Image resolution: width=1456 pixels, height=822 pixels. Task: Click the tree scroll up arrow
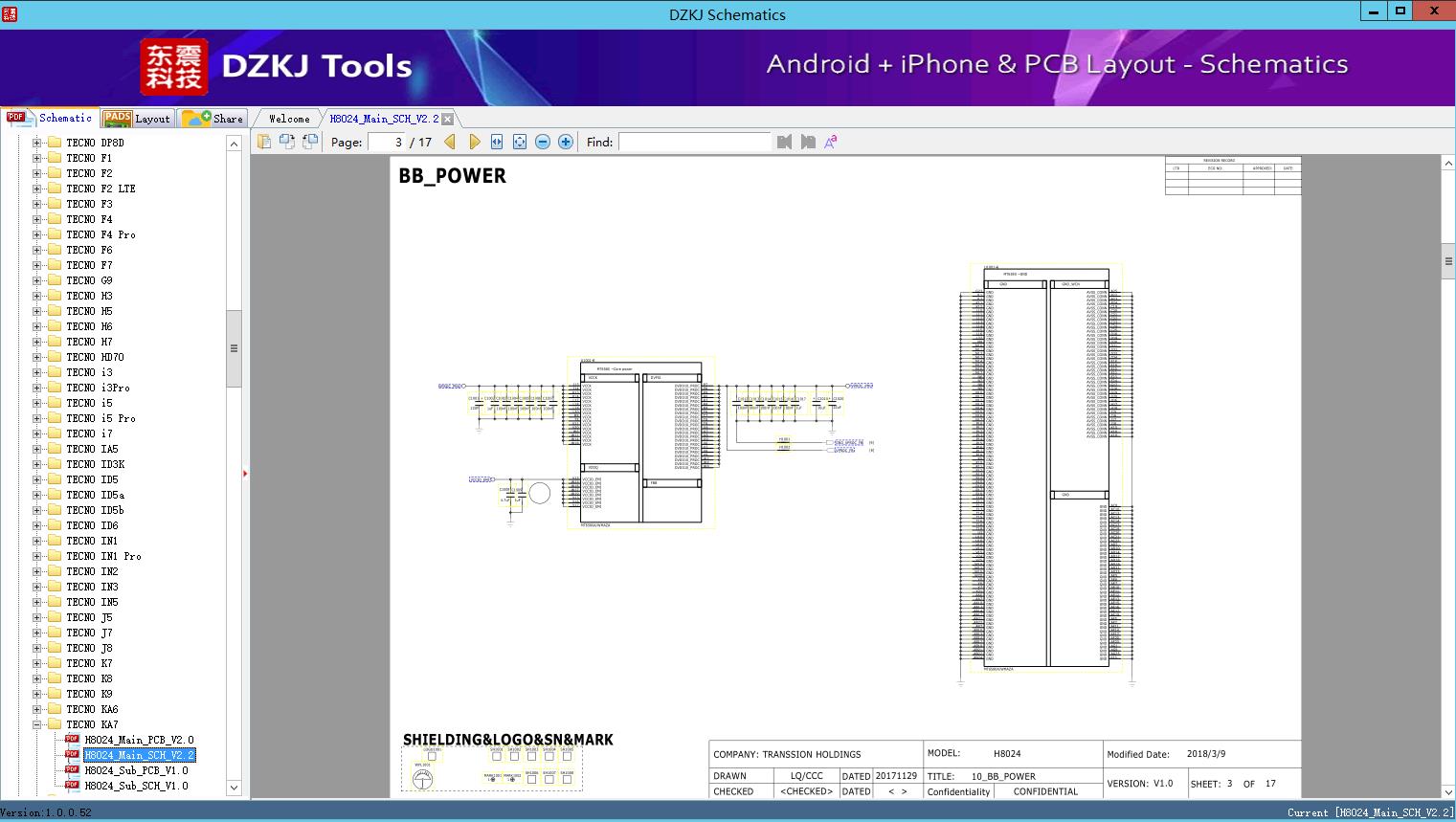click(234, 144)
